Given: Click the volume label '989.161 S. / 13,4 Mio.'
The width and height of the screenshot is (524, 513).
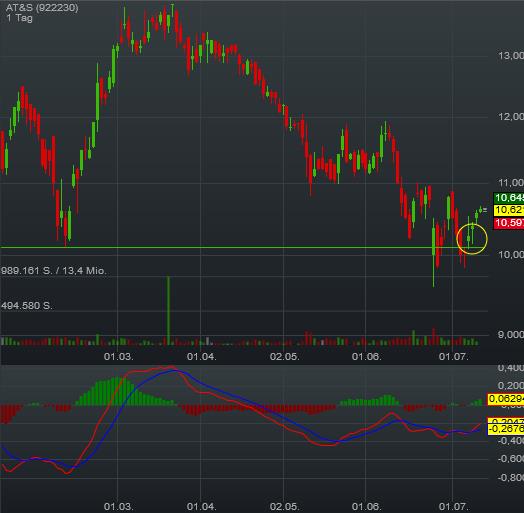Looking at the screenshot, I should (x=53, y=270).
